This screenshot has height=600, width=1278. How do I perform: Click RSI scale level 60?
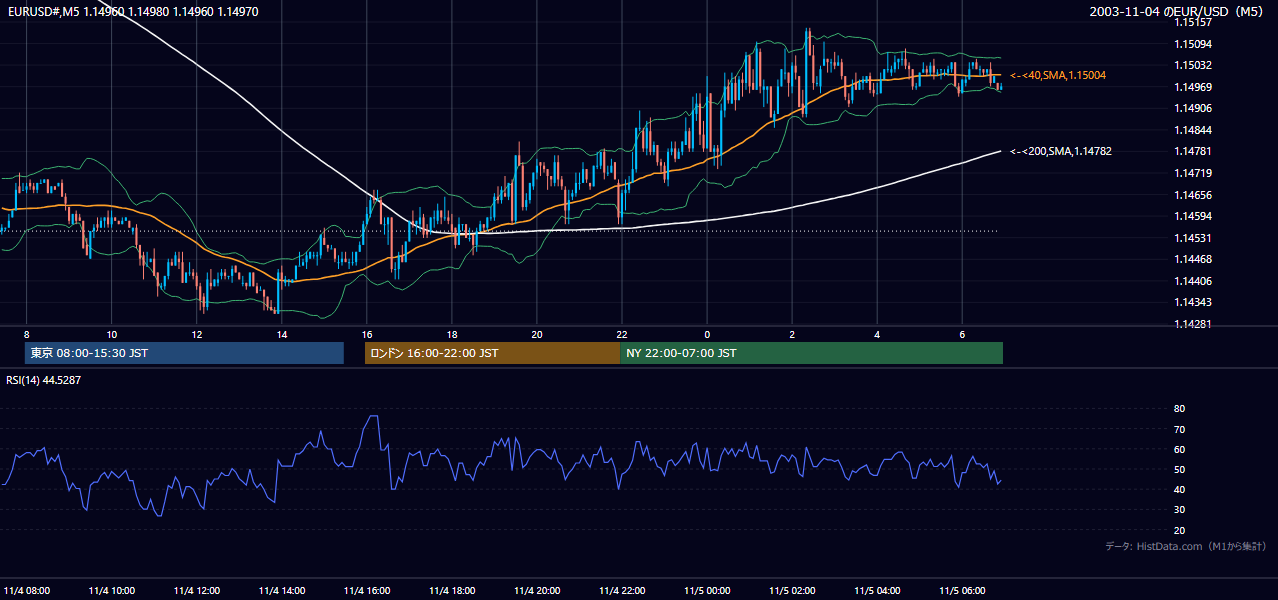coord(1179,449)
